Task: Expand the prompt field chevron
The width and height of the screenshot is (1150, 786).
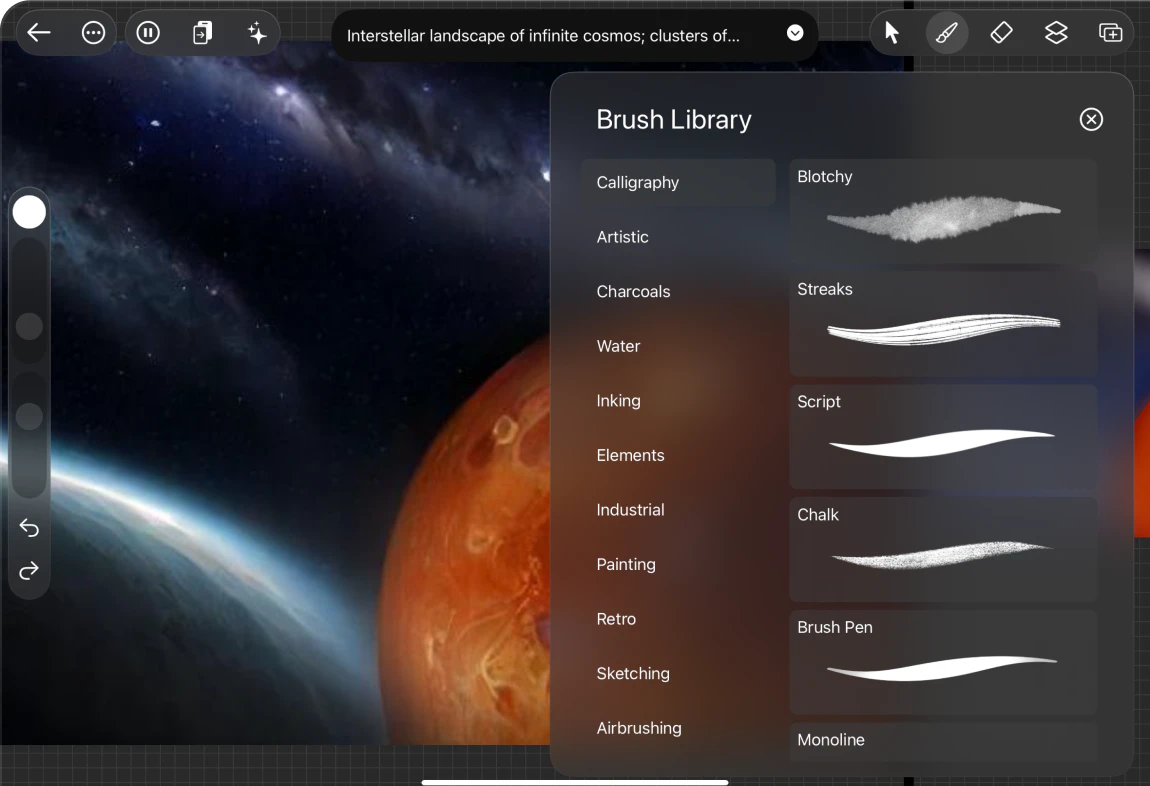Action: (x=794, y=32)
